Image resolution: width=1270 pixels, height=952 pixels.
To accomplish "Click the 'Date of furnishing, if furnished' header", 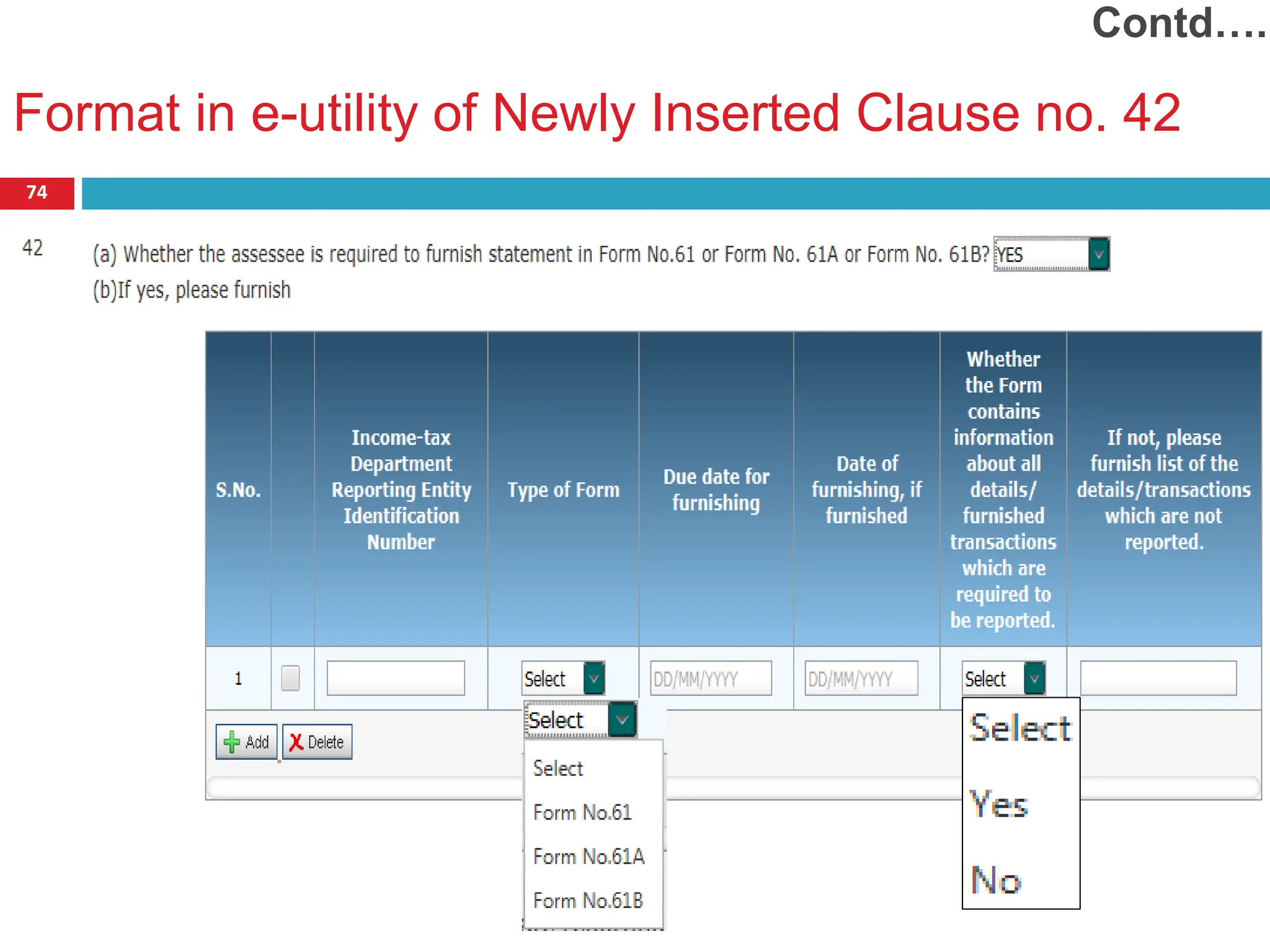I will 866,490.
